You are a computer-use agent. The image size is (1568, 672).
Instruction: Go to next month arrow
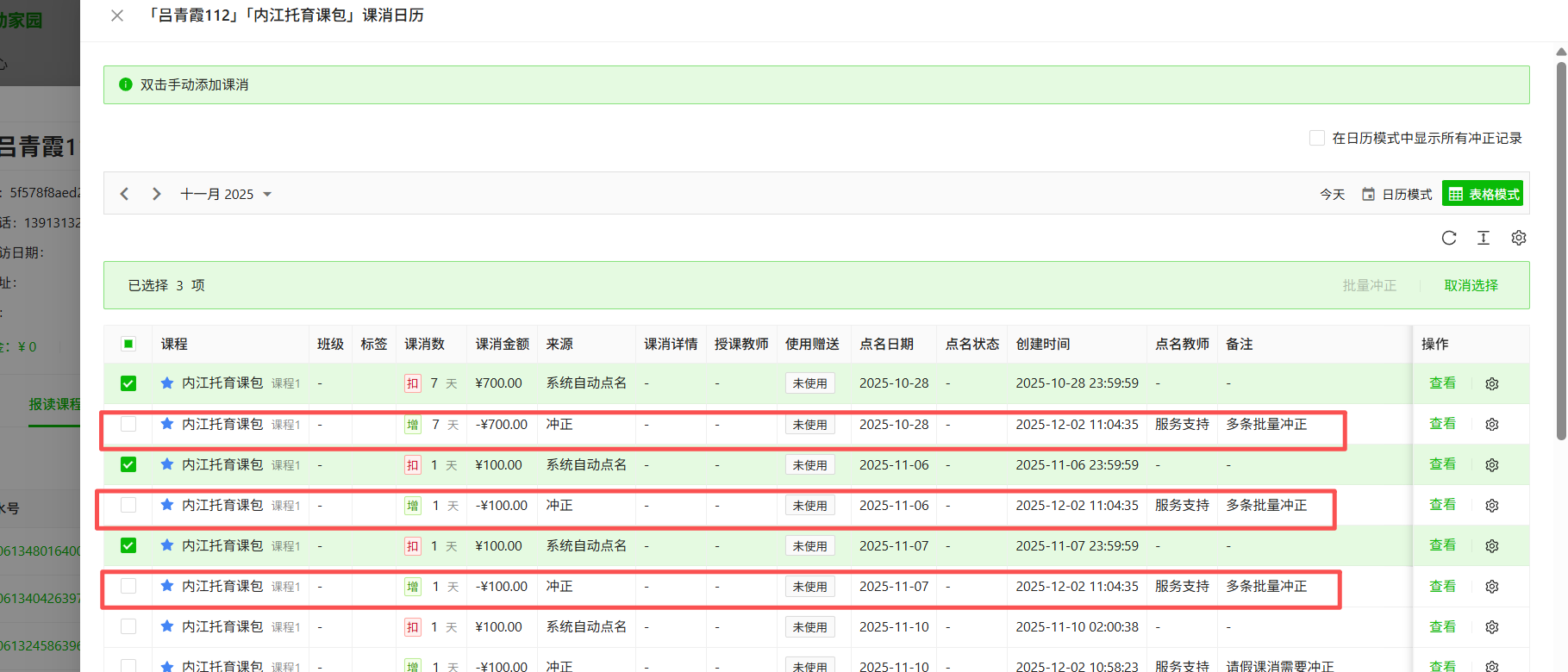coord(156,194)
